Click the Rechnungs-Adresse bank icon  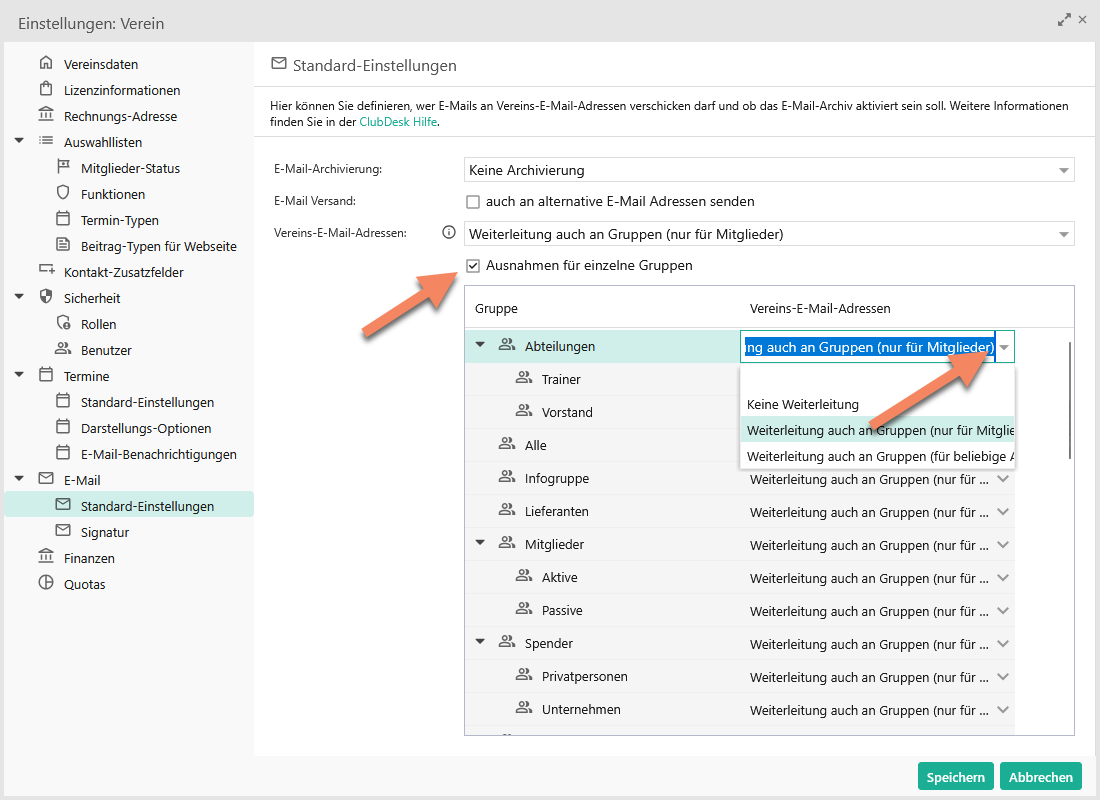[x=46, y=115]
